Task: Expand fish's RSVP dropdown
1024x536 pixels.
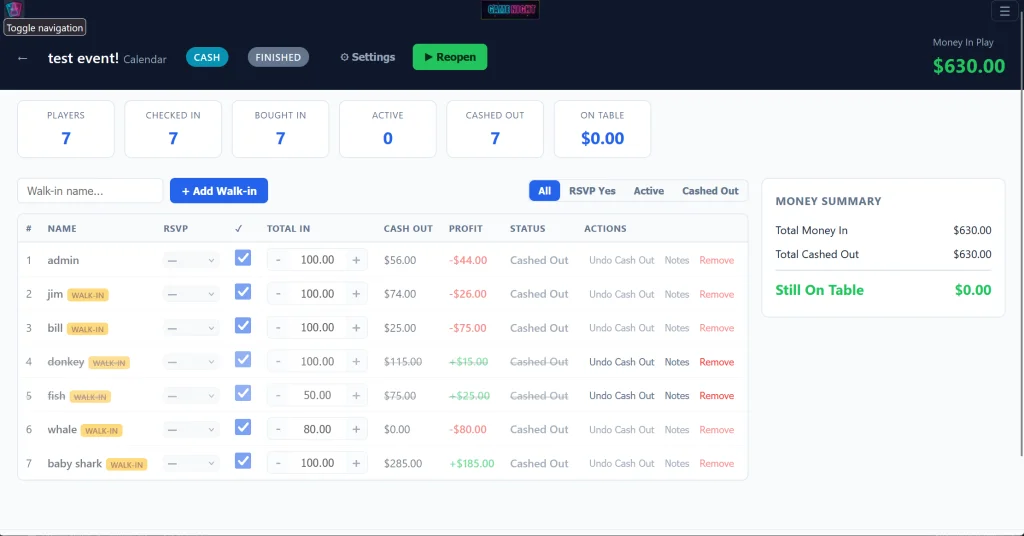Action: (190, 396)
